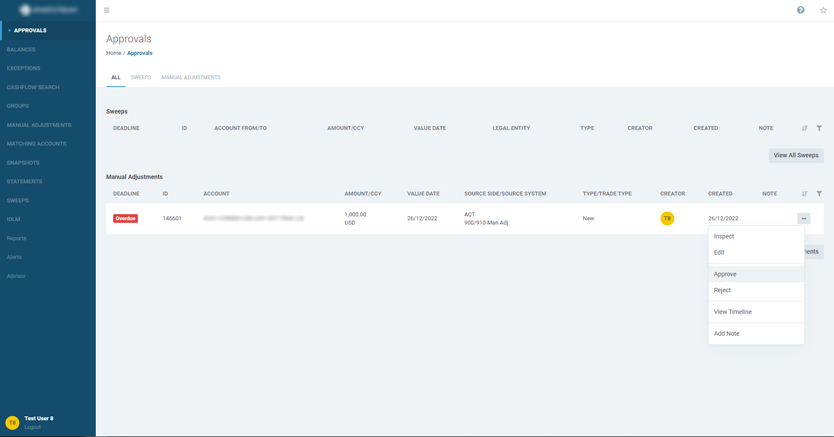The image size is (834, 437).
Task: Click the Manual Adjustments filter icon
Action: pos(819,194)
